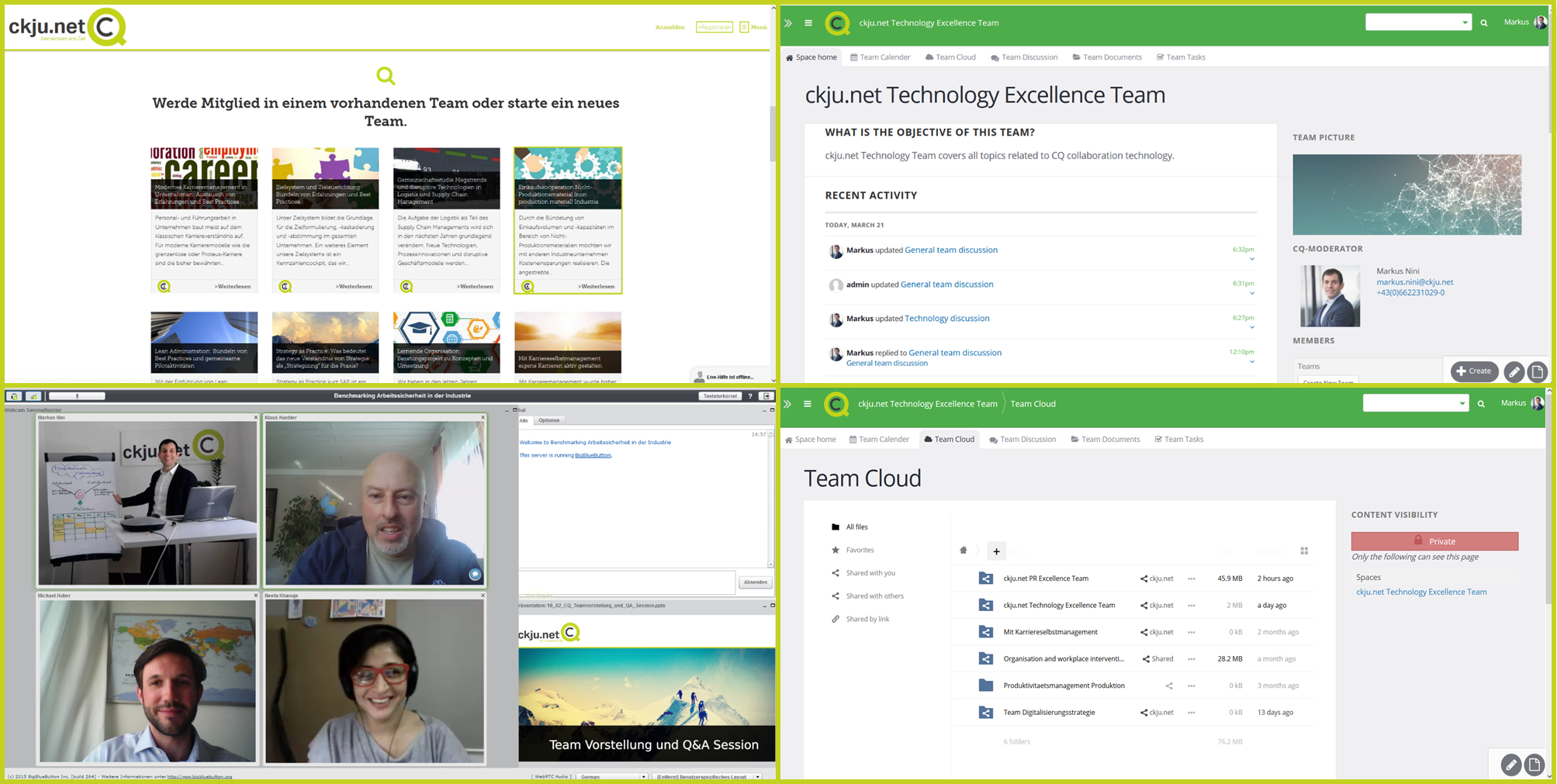Expand the 6:32pm activity entry chevron
This screenshot has height=784, width=1557.
(x=1251, y=259)
